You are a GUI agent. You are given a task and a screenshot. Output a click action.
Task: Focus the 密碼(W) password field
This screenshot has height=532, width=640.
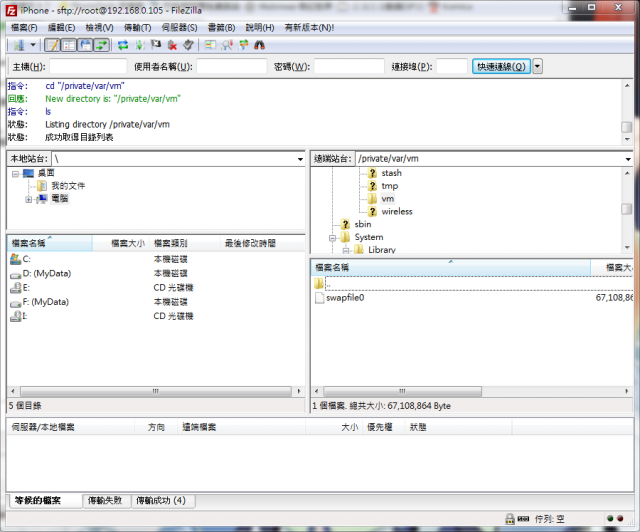(x=349, y=66)
